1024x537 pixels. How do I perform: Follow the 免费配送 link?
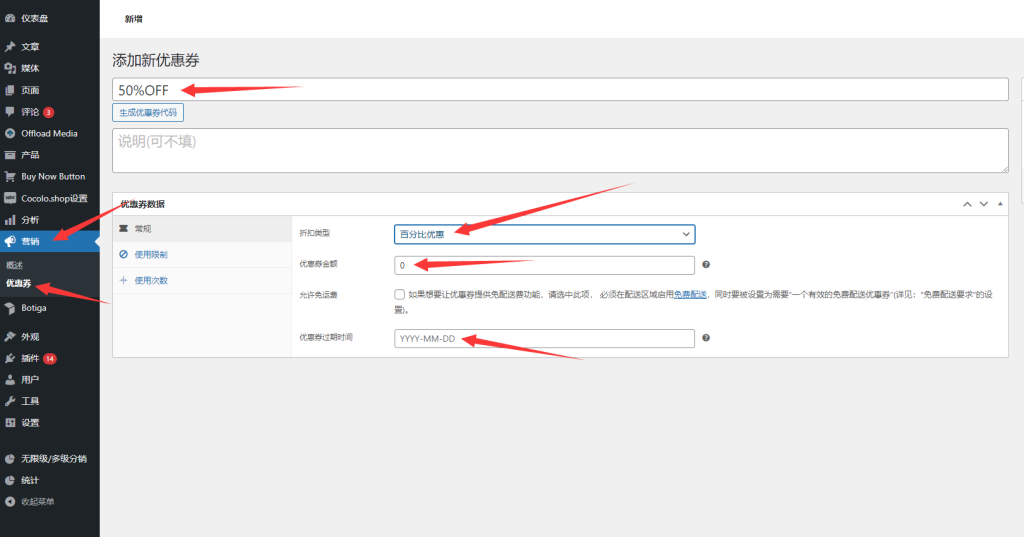click(x=689, y=295)
